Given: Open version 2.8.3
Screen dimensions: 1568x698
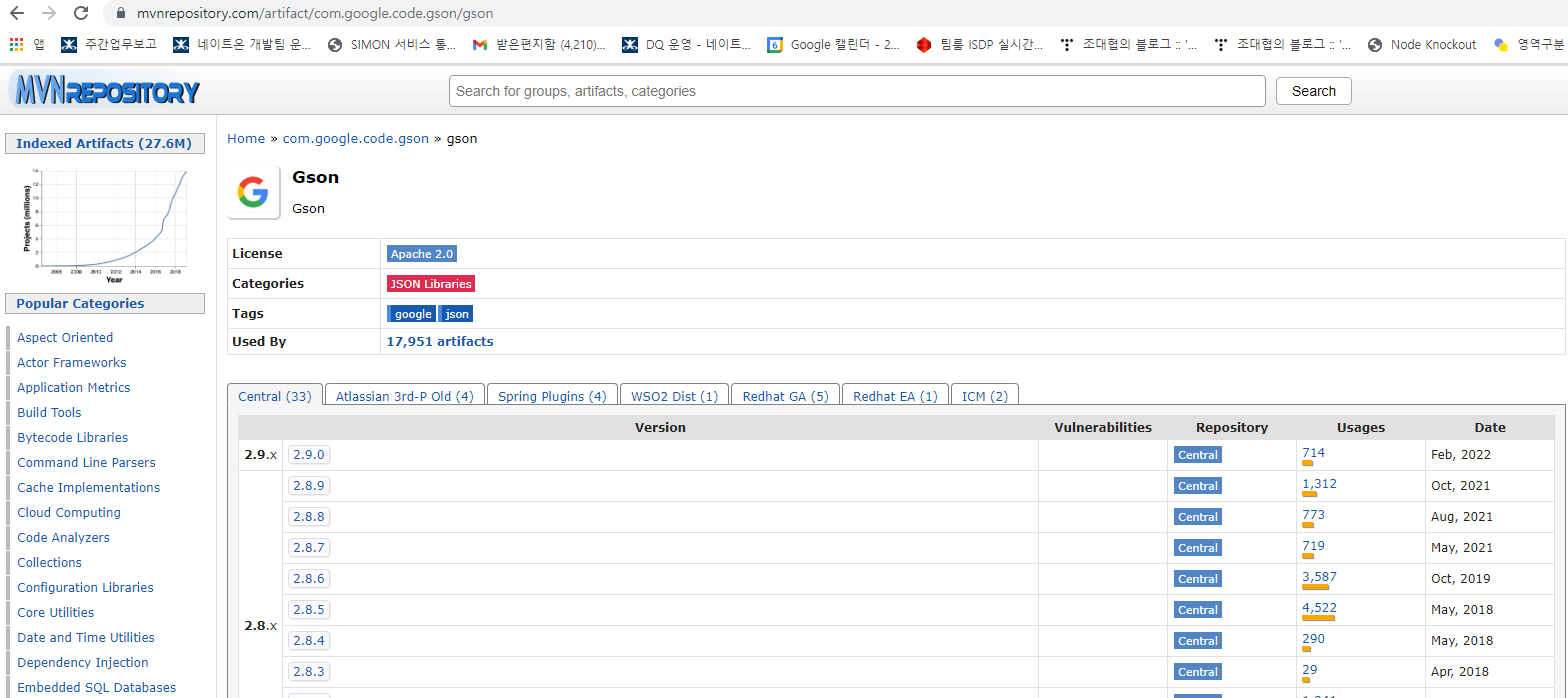Looking at the screenshot, I should (x=309, y=671).
